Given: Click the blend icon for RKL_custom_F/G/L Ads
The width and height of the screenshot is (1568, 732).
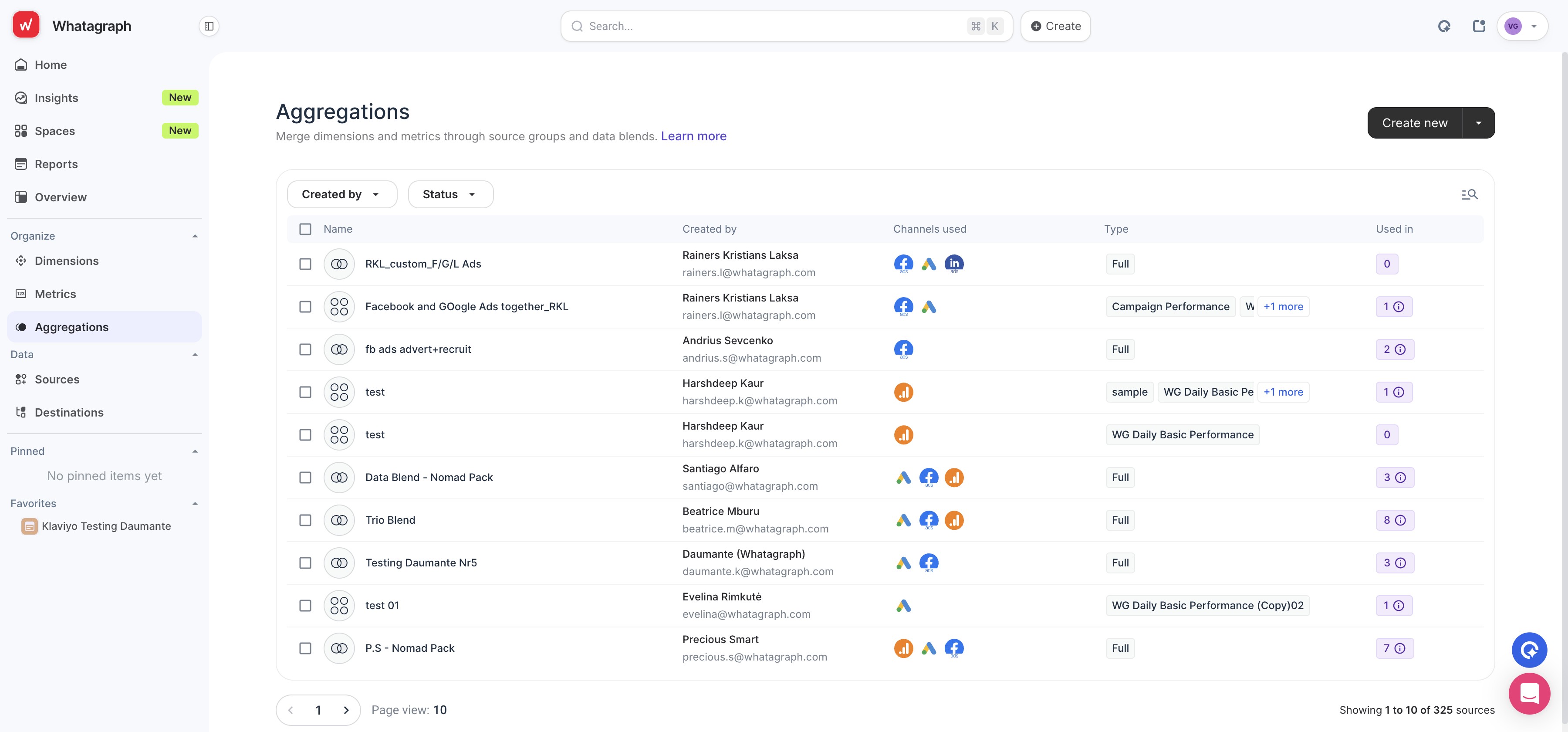Looking at the screenshot, I should 339,264.
